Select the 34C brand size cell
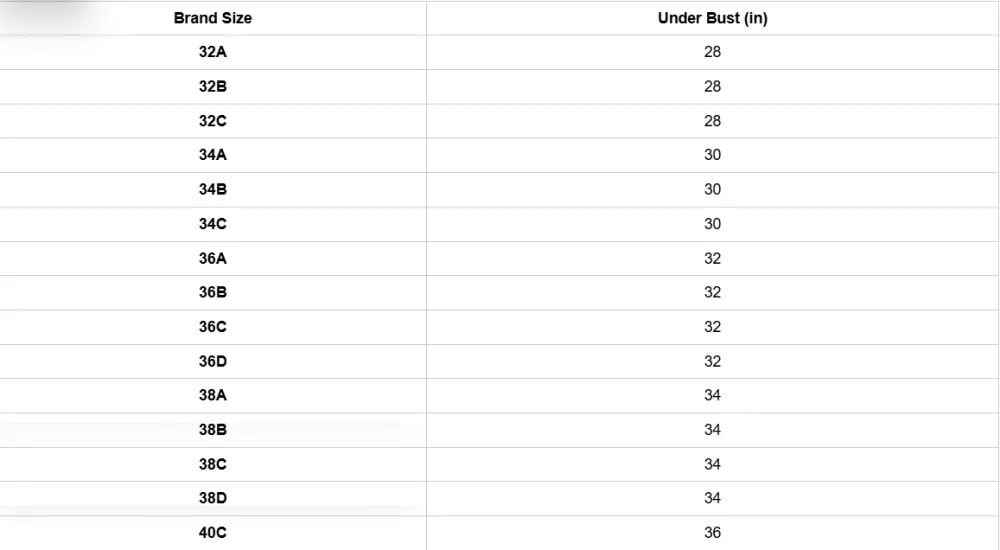This screenshot has height=550, width=1000. pos(213,224)
